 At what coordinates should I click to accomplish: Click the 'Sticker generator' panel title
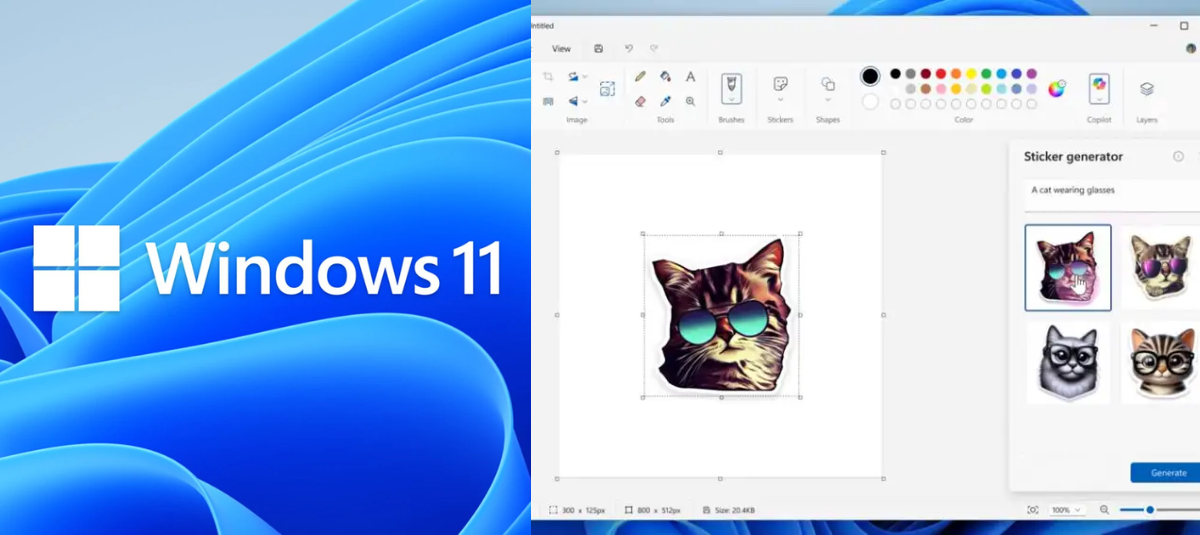coord(1073,156)
